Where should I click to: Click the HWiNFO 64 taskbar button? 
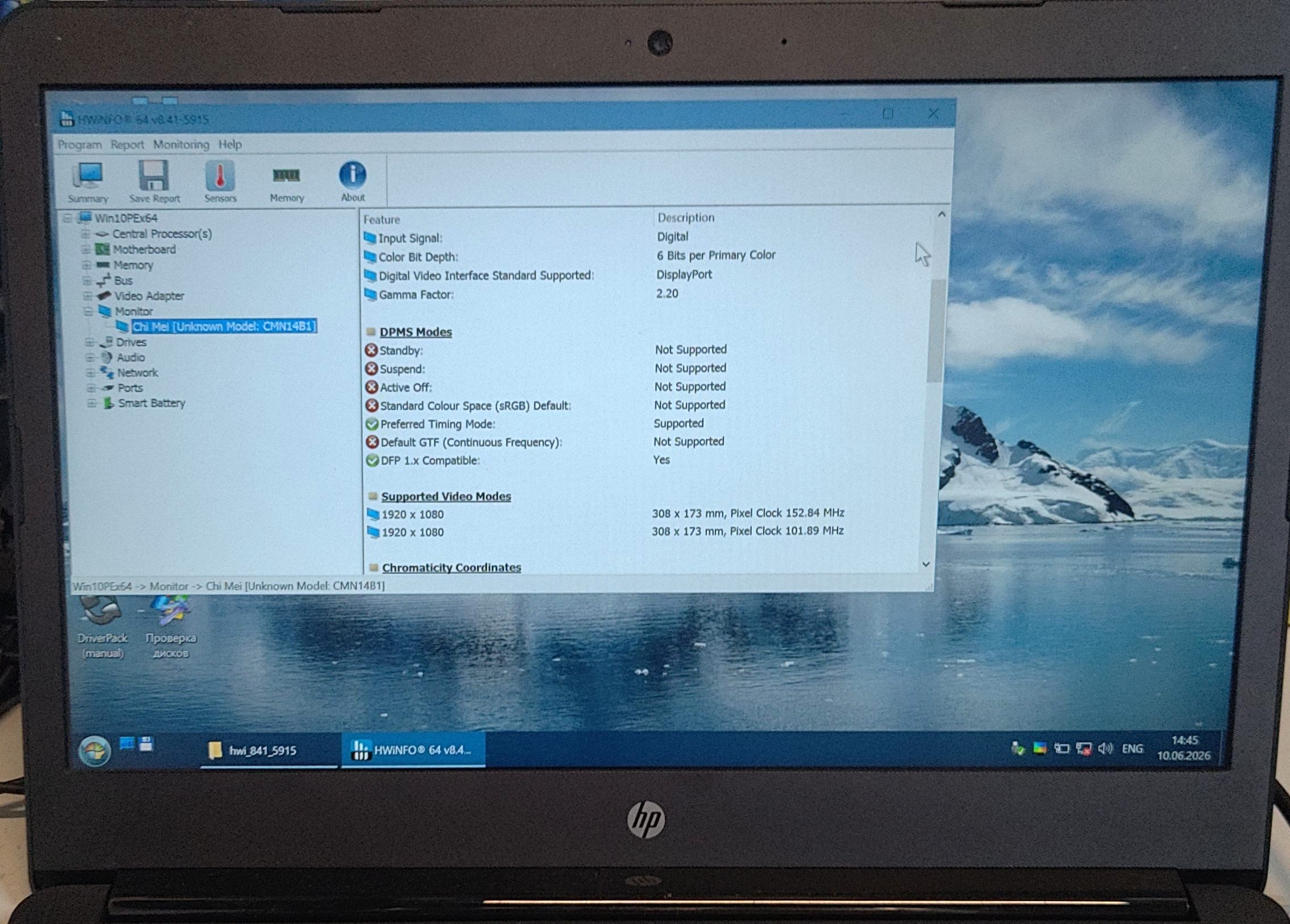click(413, 750)
